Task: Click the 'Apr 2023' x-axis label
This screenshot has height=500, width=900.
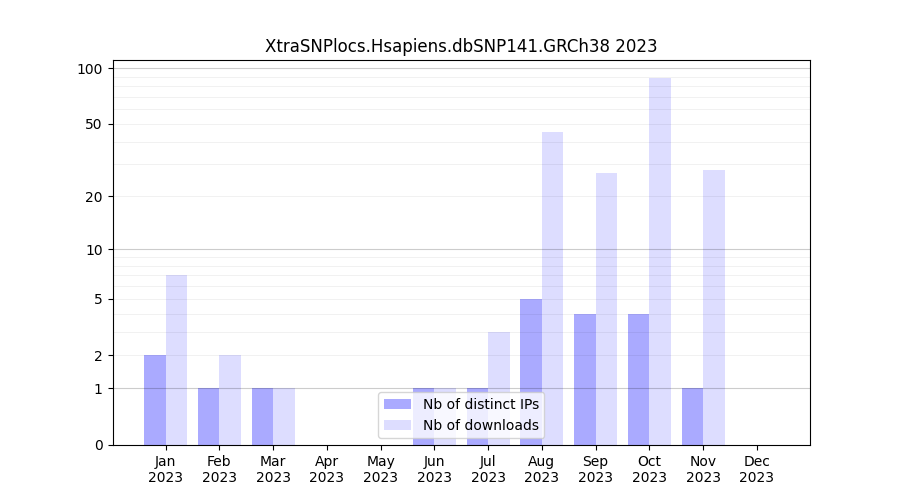Action: point(327,469)
